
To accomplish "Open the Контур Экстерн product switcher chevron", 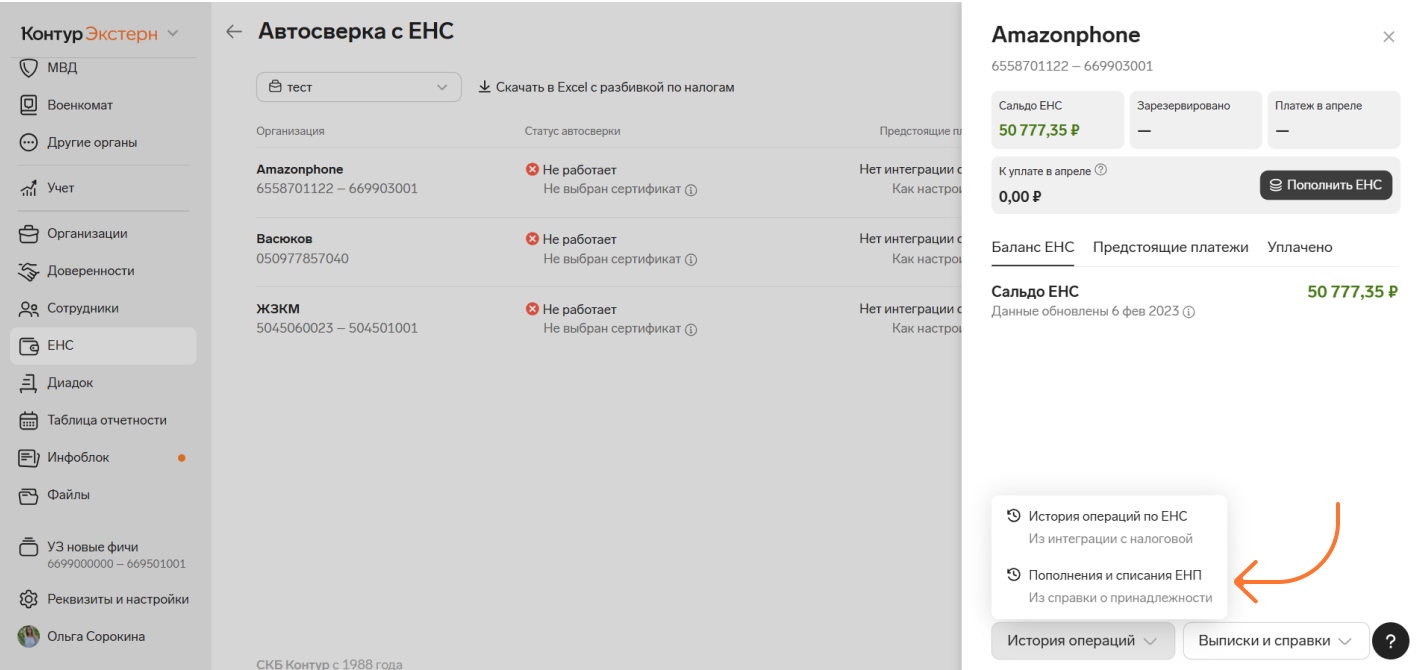I will [173, 33].
